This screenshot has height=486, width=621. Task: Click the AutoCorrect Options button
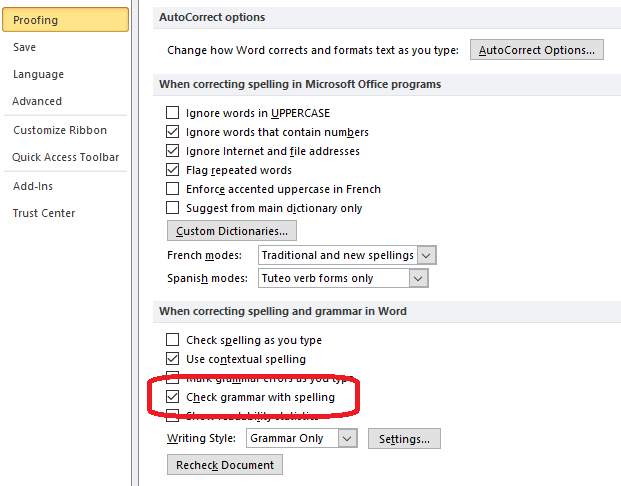pyautogui.click(x=537, y=49)
